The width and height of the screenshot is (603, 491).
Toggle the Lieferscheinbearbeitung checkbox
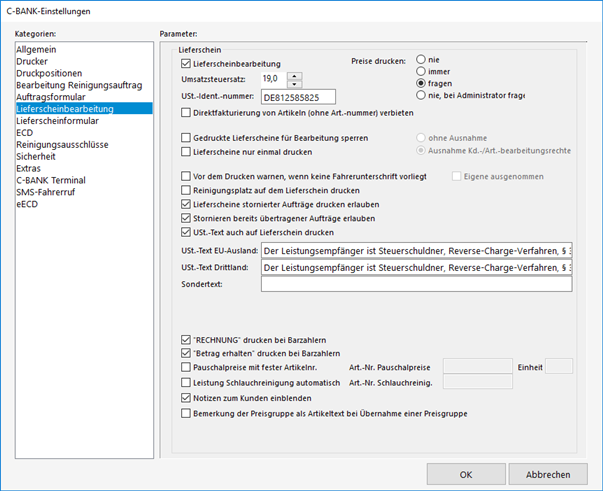point(186,64)
